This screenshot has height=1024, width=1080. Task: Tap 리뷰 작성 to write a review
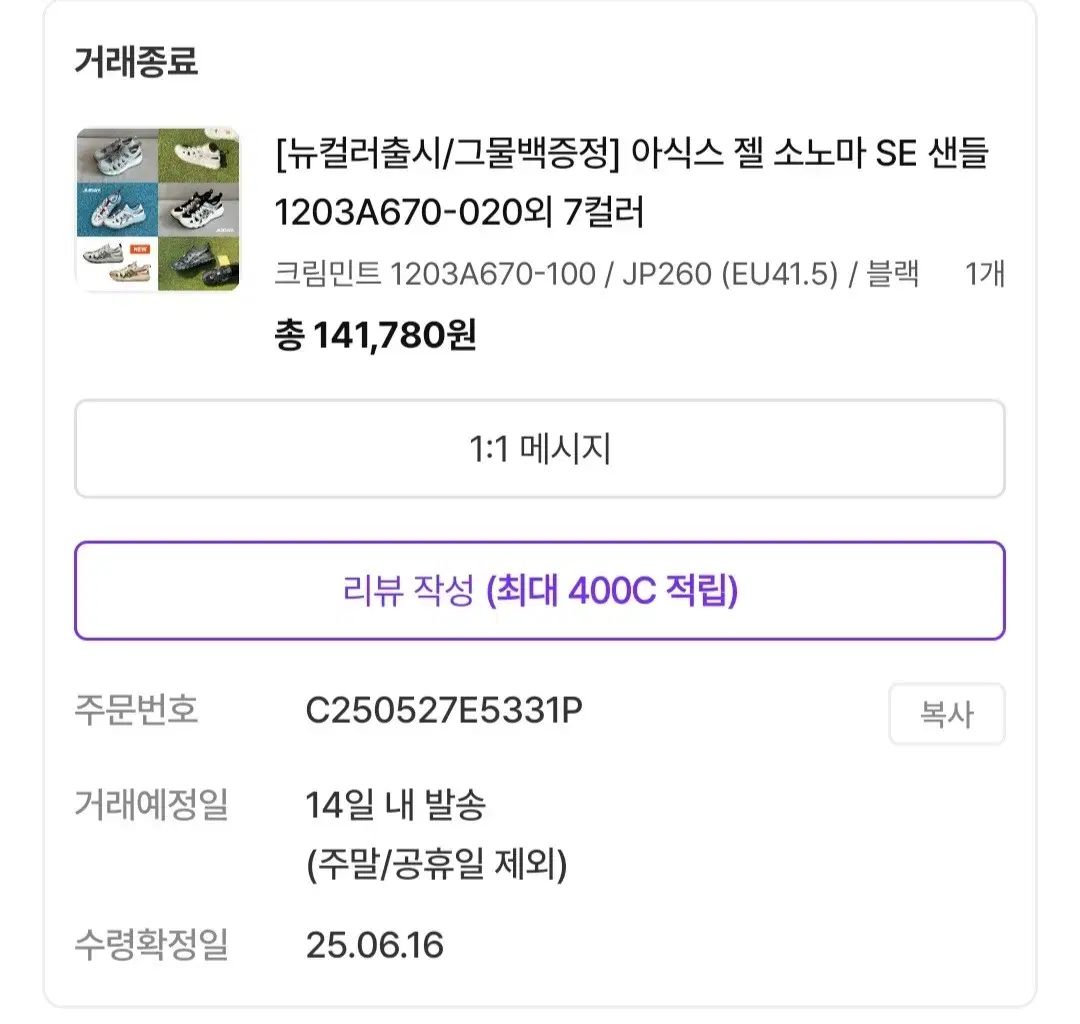tap(539, 591)
